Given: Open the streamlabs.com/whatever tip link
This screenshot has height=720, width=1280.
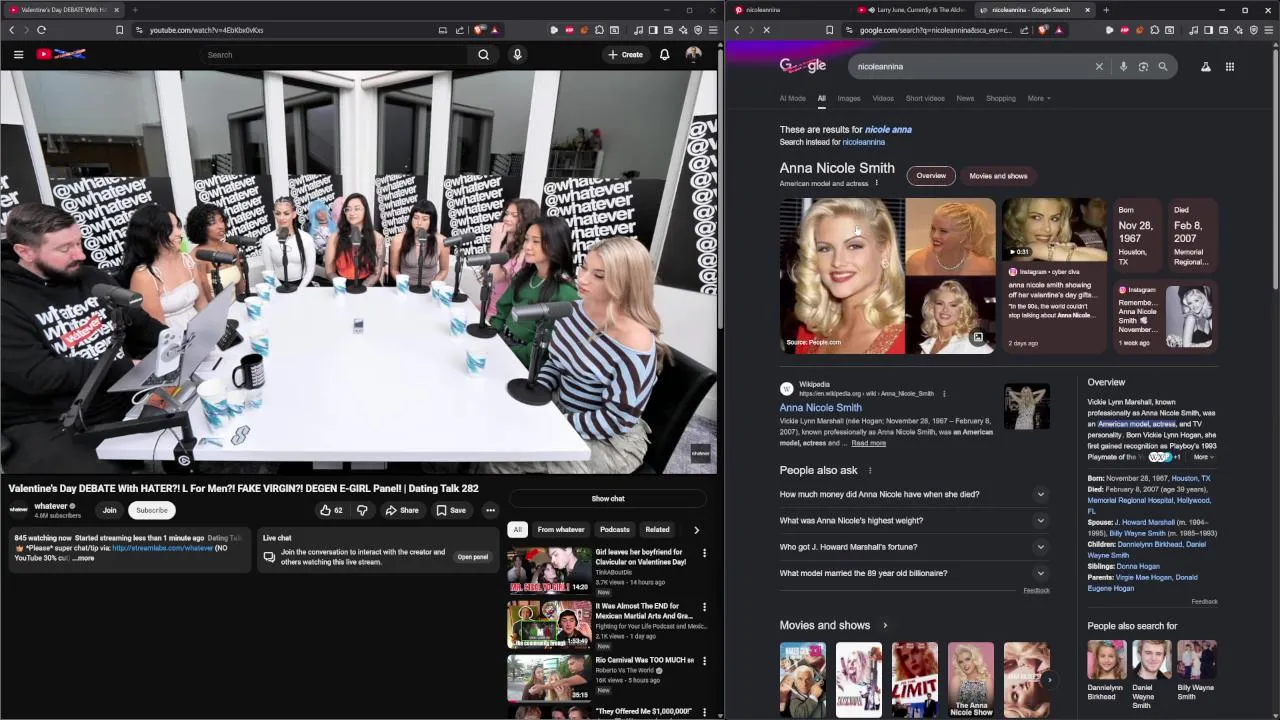Looking at the screenshot, I should 163,548.
